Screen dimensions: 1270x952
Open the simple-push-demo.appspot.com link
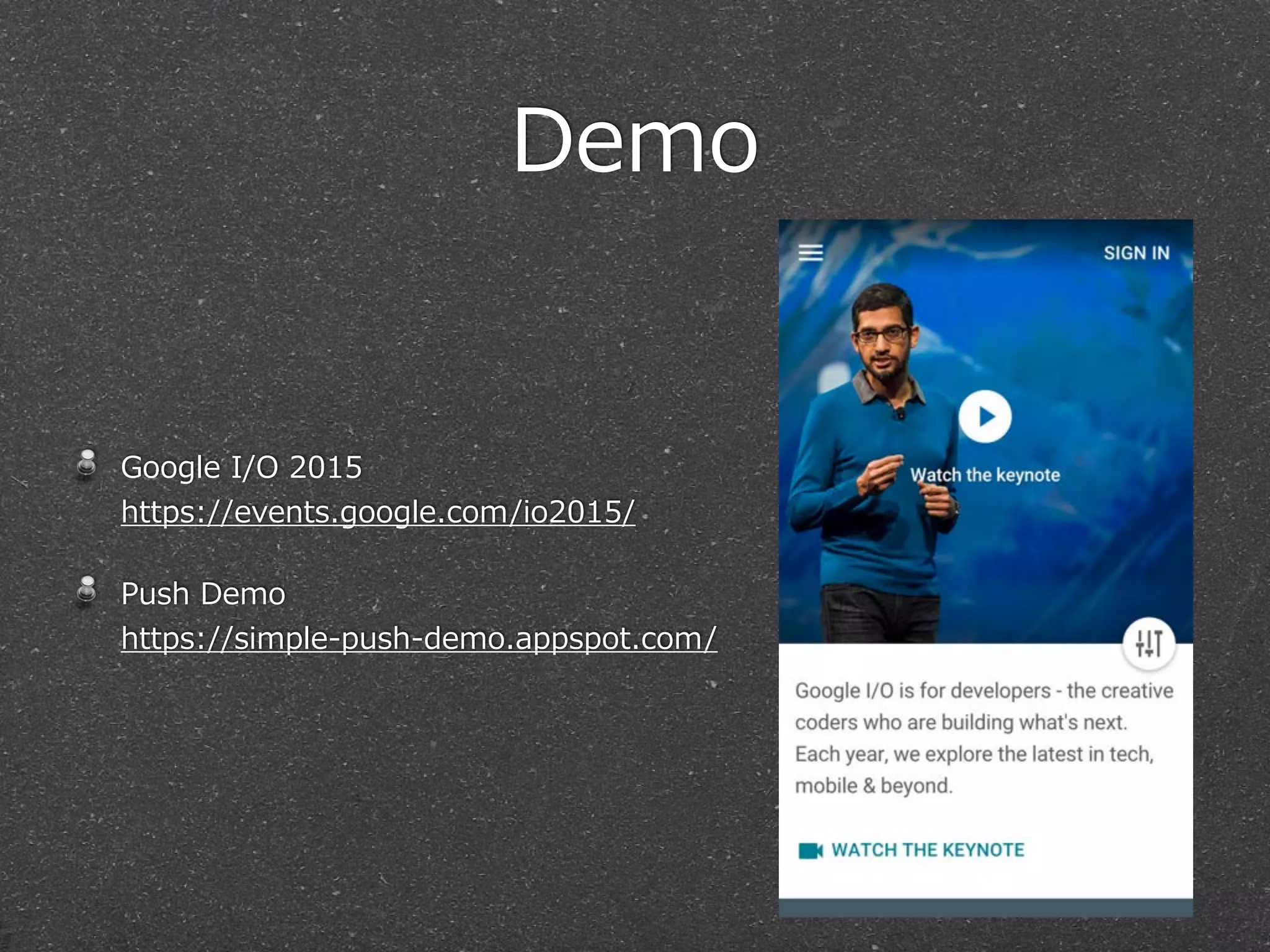(419, 638)
